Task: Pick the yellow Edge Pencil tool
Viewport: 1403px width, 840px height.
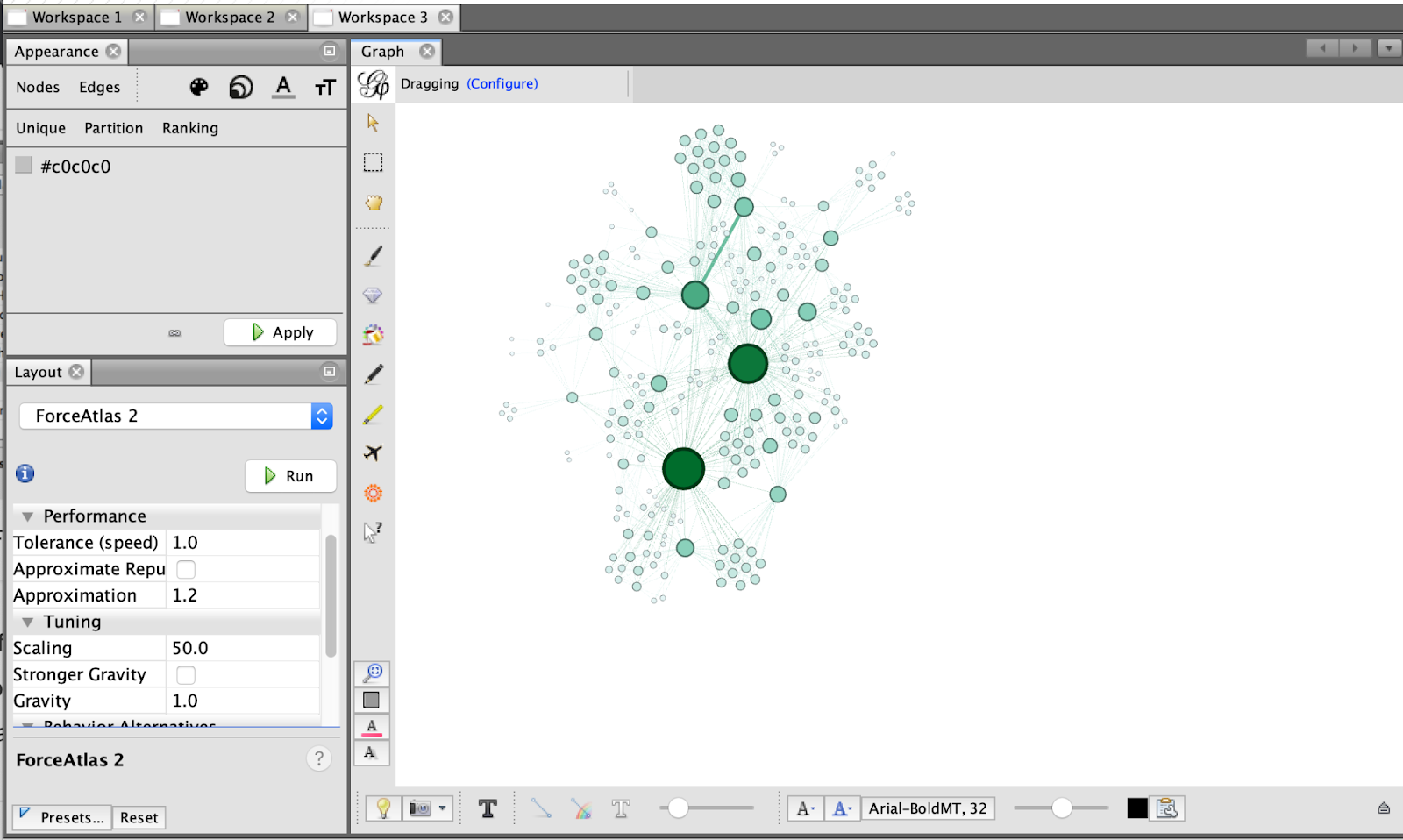Action: point(373,414)
